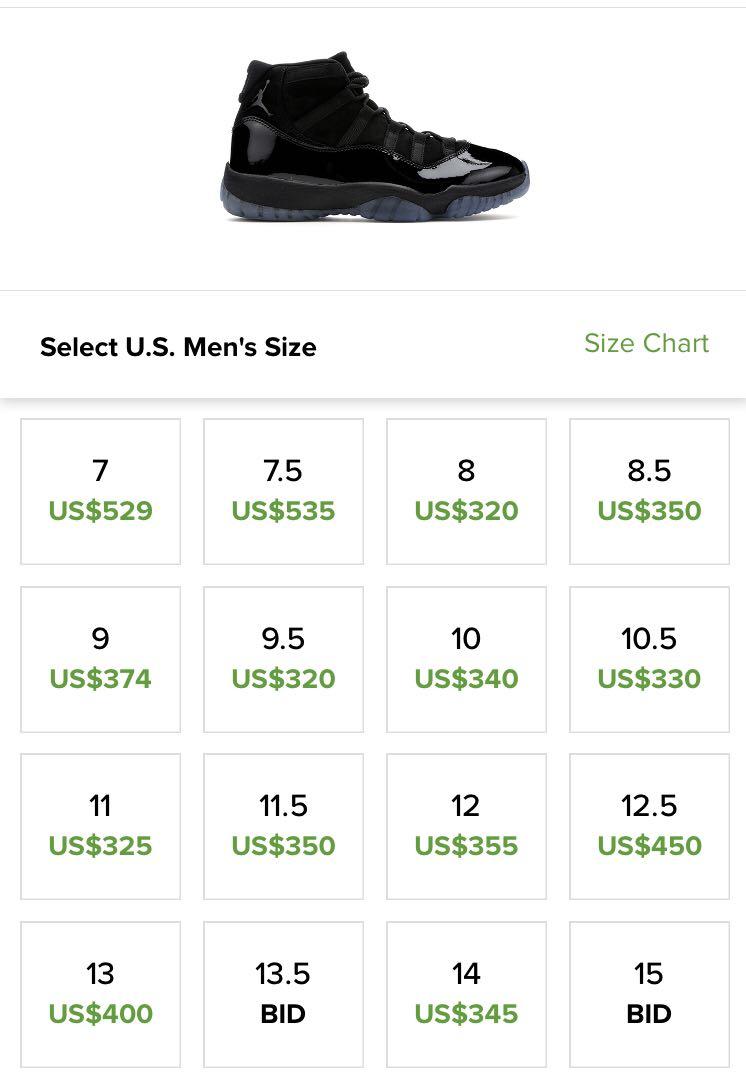Open the Size Chart link
The width and height of the screenshot is (746, 1080).
(x=646, y=343)
